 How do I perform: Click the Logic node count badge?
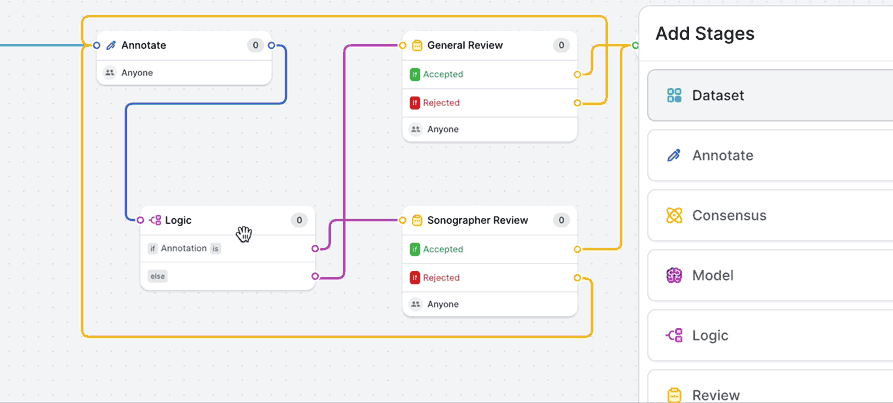[299, 220]
